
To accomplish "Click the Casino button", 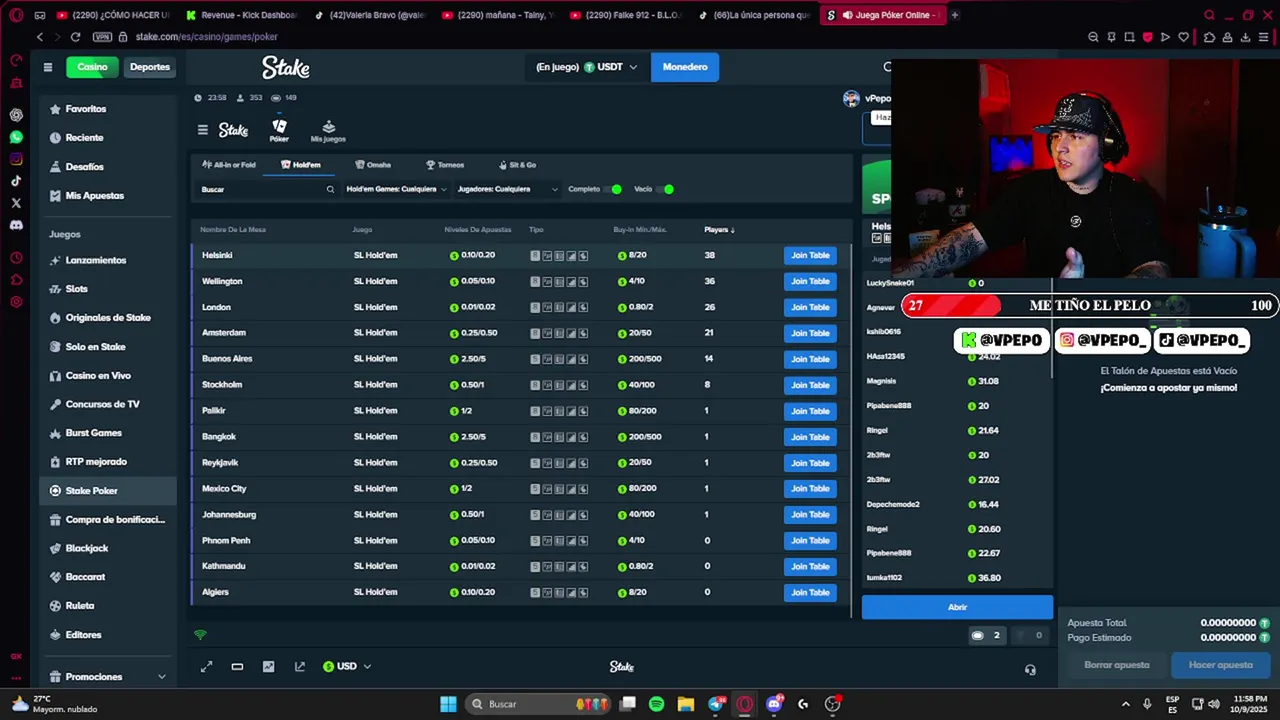I will tap(92, 67).
